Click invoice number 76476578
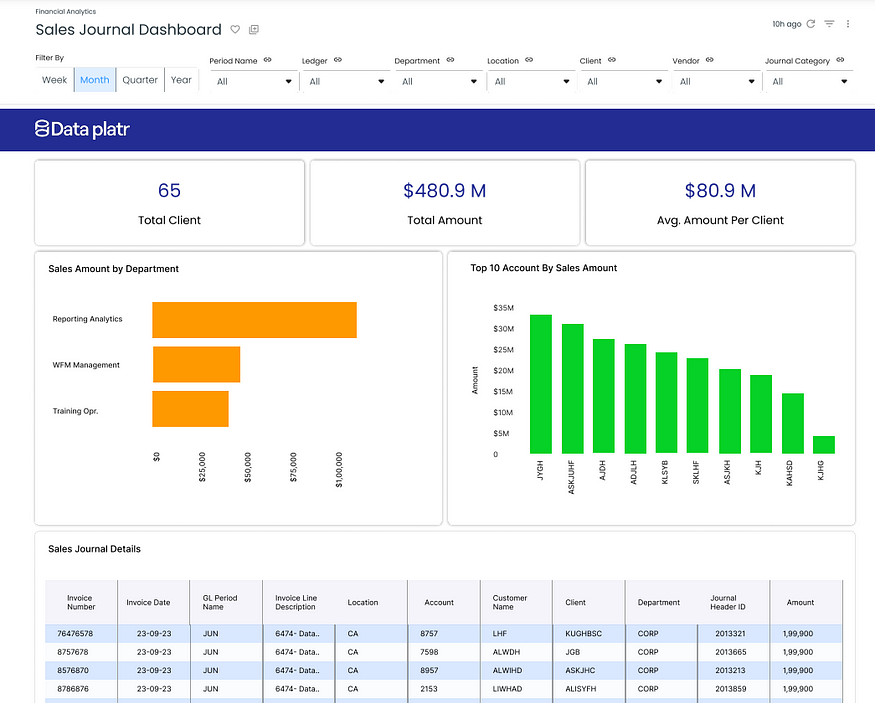The image size is (875, 703). pos(75,633)
